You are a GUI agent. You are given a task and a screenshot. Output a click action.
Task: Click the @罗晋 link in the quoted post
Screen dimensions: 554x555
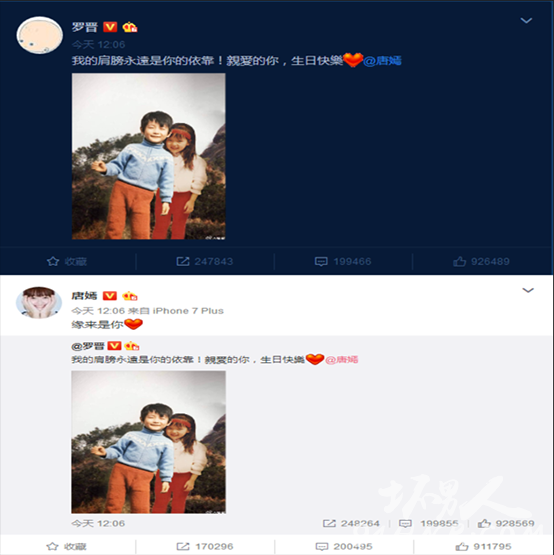(88, 346)
